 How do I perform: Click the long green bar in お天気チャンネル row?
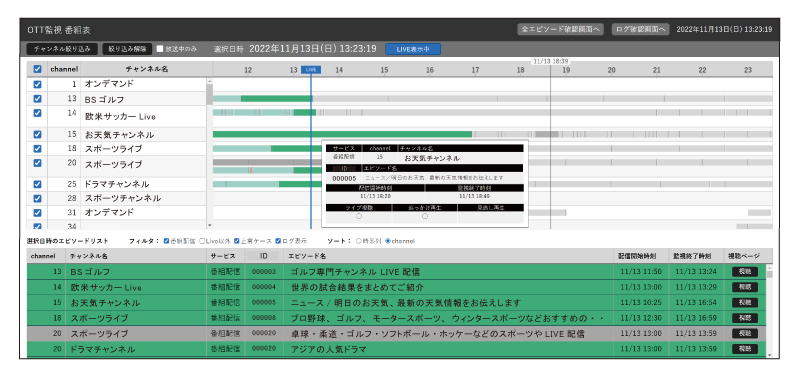342,134
